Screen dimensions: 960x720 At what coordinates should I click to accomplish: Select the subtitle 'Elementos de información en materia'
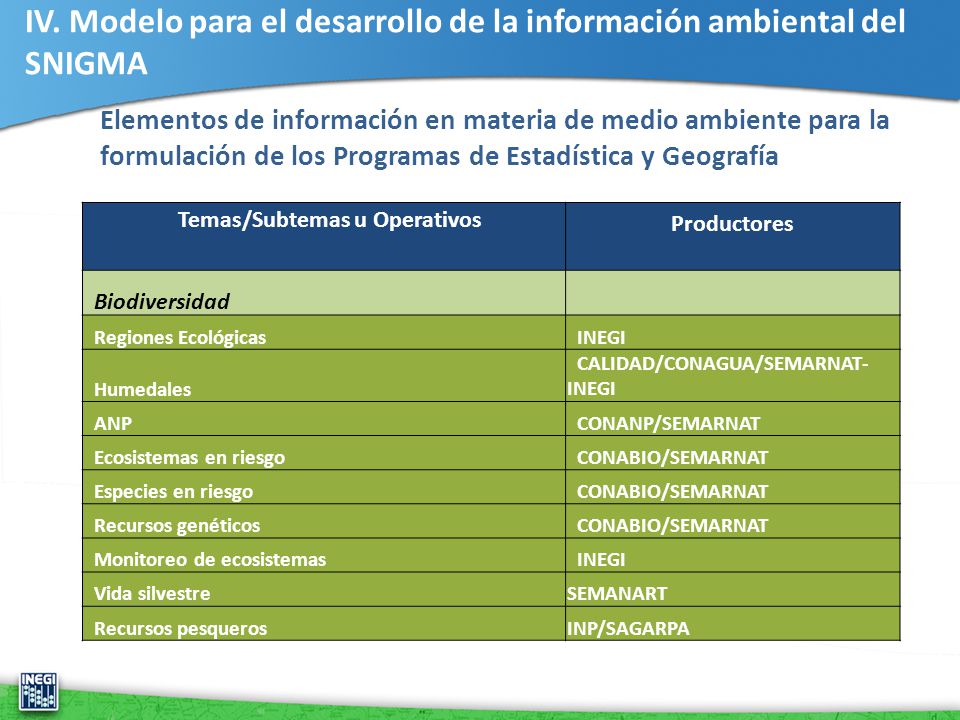pyautogui.click(x=495, y=138)
